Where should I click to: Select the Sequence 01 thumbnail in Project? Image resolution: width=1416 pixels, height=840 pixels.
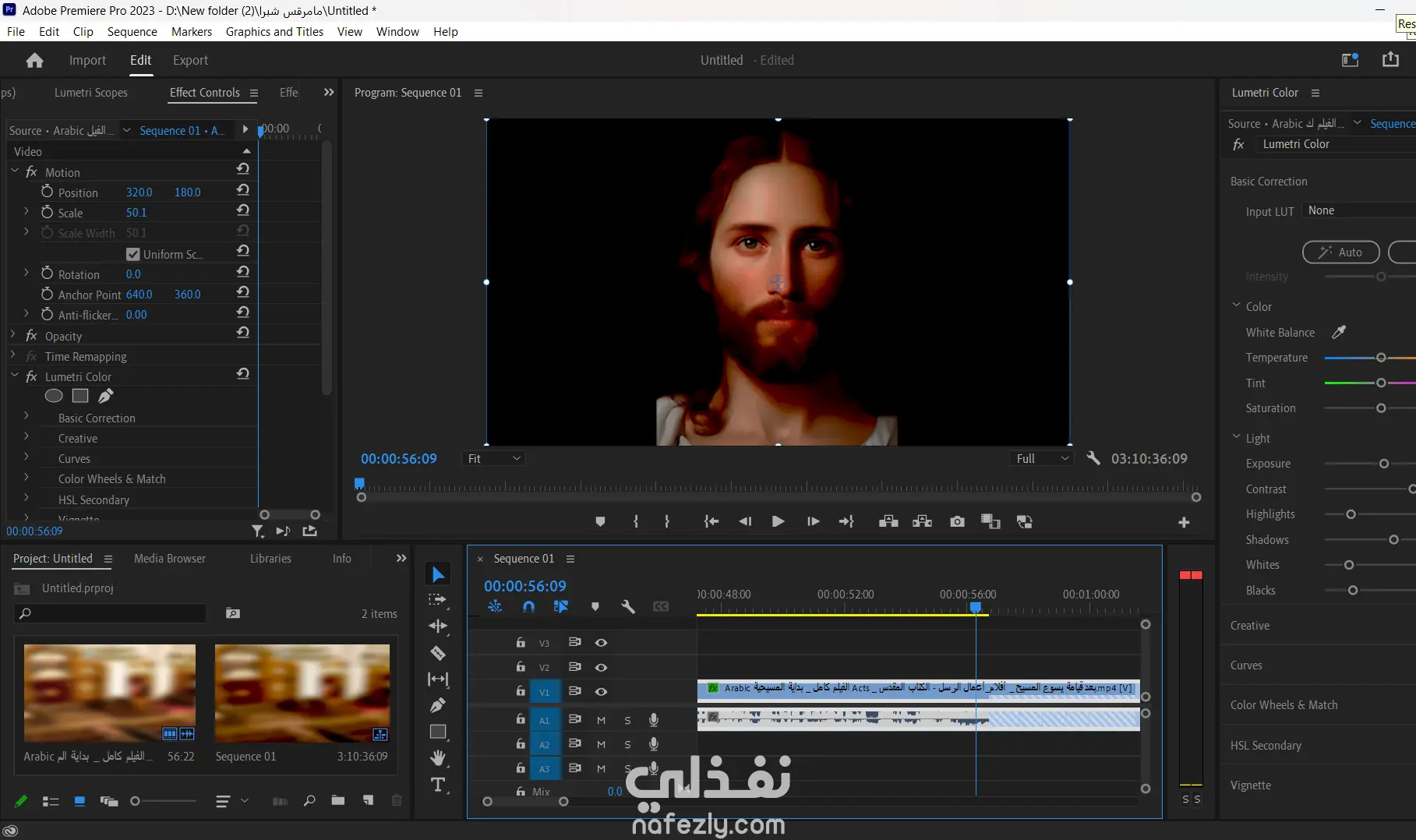coord(302,693)
